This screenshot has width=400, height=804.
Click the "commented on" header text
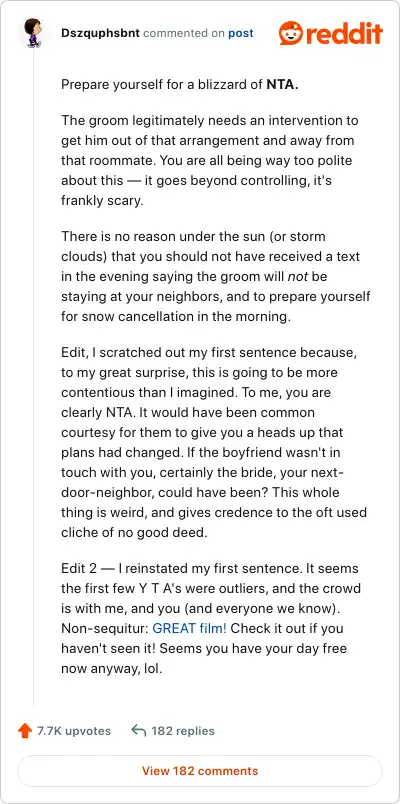coord(184,33)
